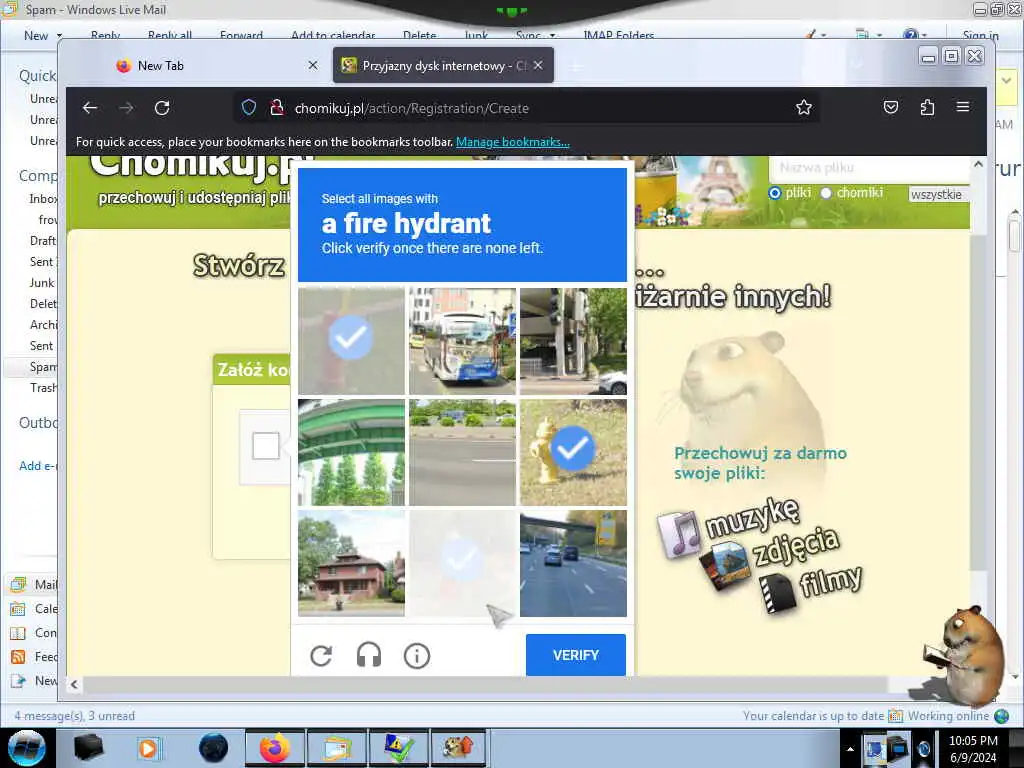Image resolution: width=1024 pixels, height=768 pixels.
Task: Select the chomiki radio button
Action: tap(825, 193)
